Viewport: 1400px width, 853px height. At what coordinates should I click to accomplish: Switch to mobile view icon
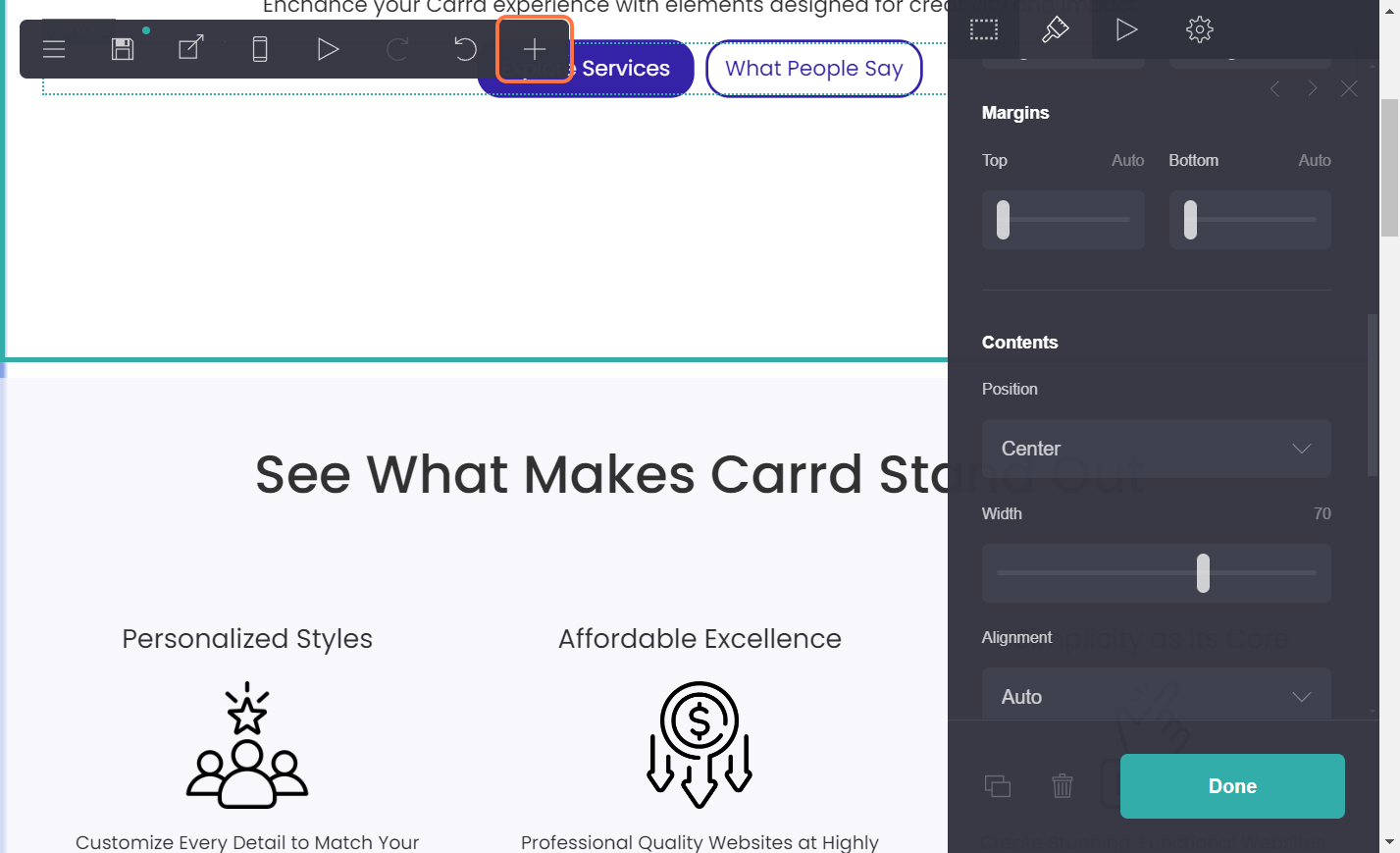pos(260,49)
